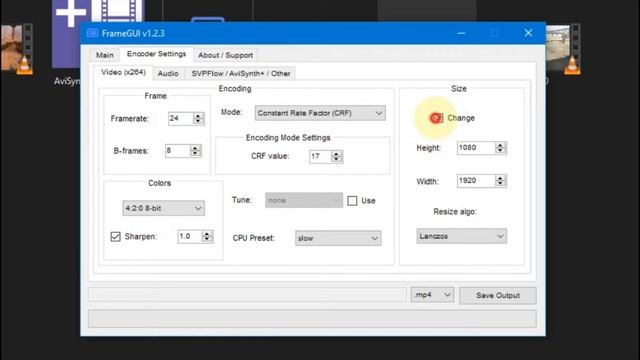Open the 4:2:0 8-bit colors dropdown

pos(163,208)
